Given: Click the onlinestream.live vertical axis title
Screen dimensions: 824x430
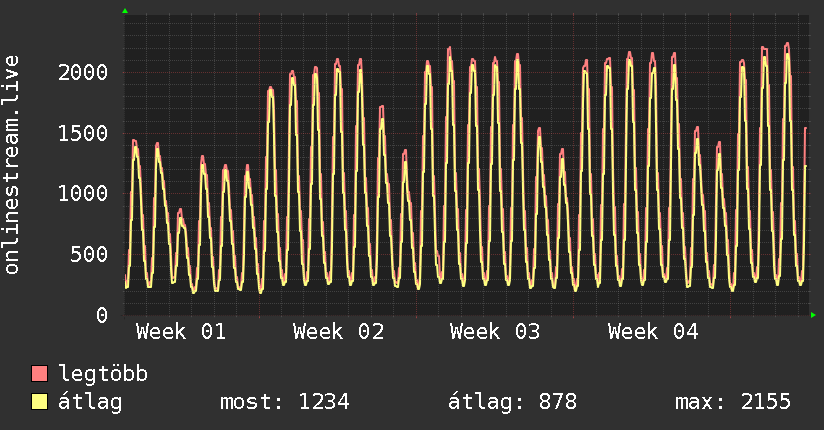Looking at the screenshot, I should pos(12,166).
